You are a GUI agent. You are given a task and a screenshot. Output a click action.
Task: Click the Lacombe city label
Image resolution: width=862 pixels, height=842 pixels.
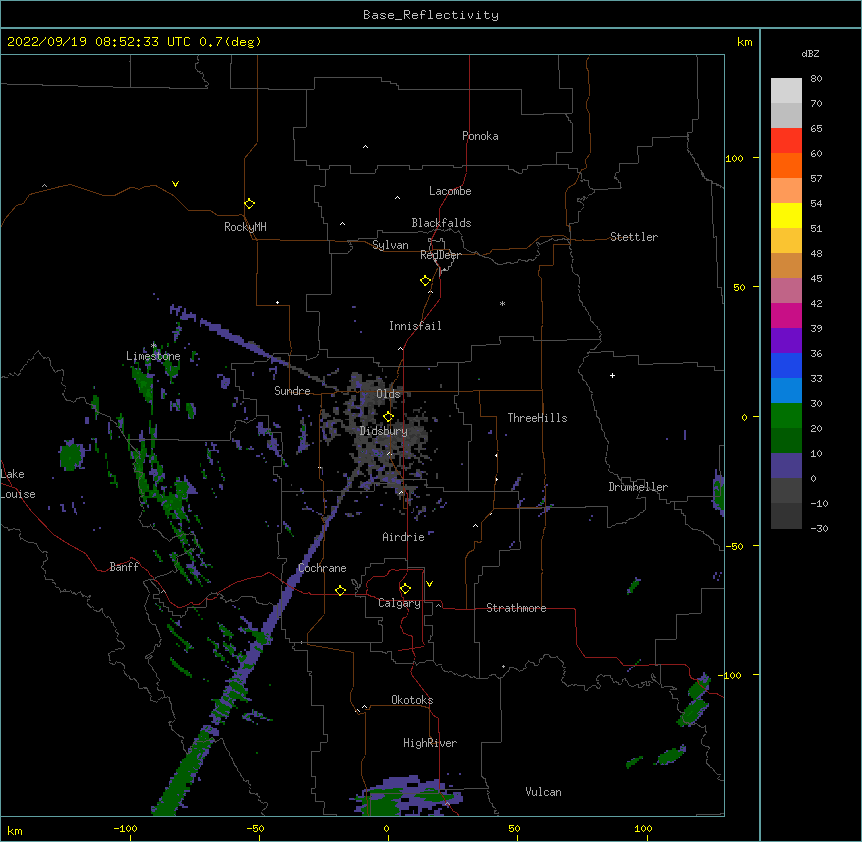[450, 191]
